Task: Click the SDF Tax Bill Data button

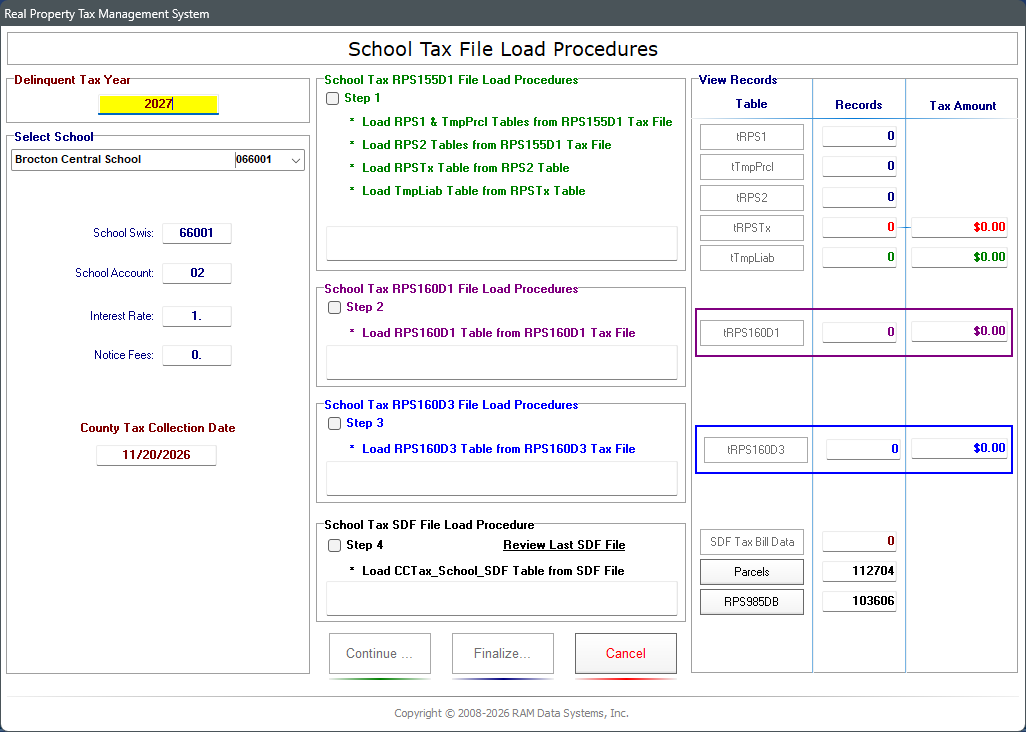Action: 752,542
